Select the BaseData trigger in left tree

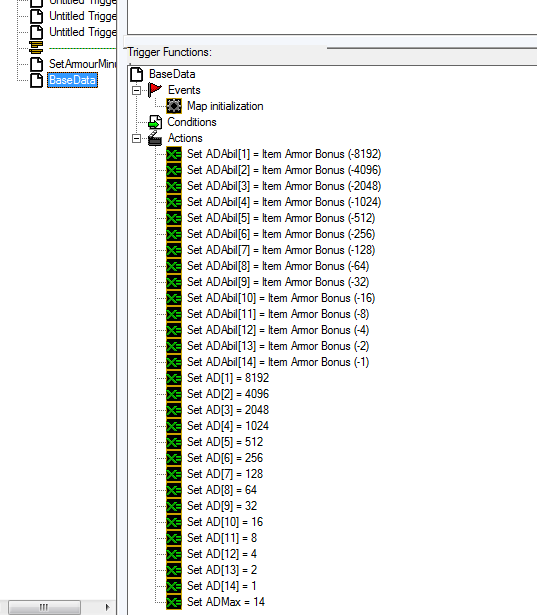pos(72,80)
